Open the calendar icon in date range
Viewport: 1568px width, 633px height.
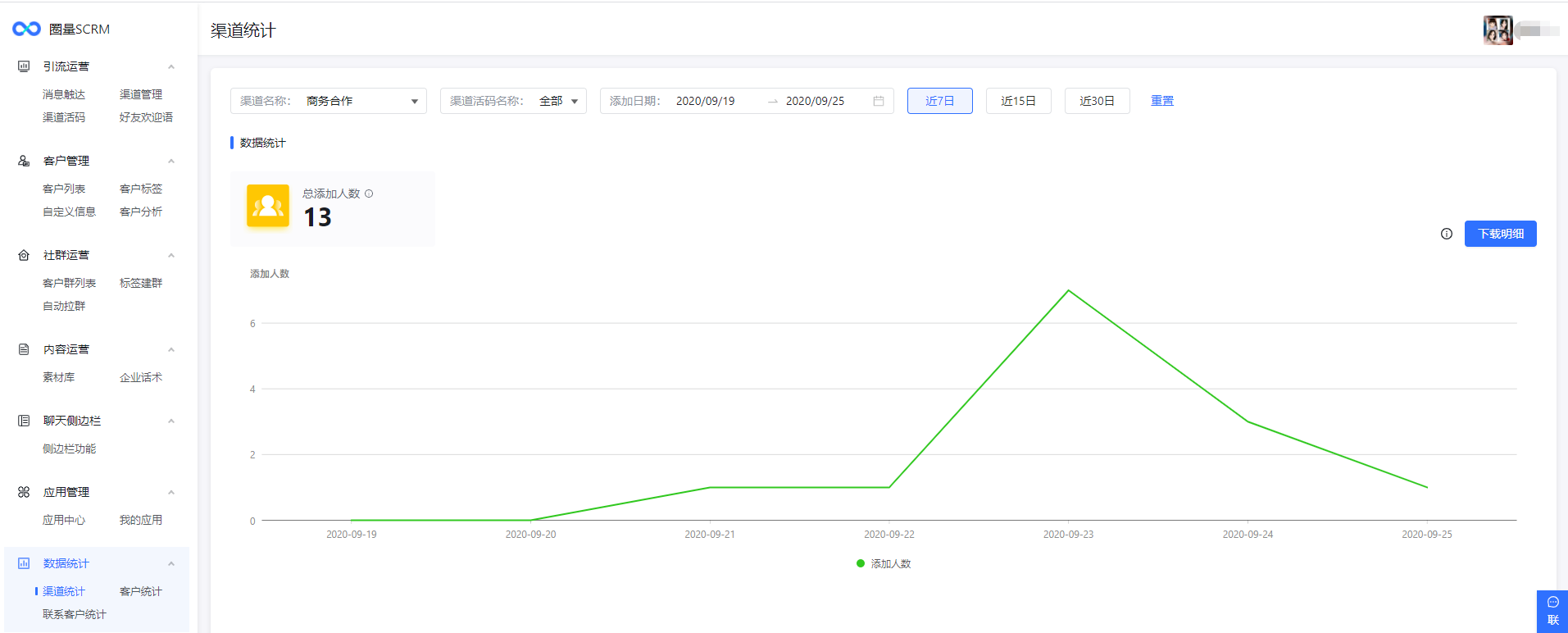coord(878,101)
